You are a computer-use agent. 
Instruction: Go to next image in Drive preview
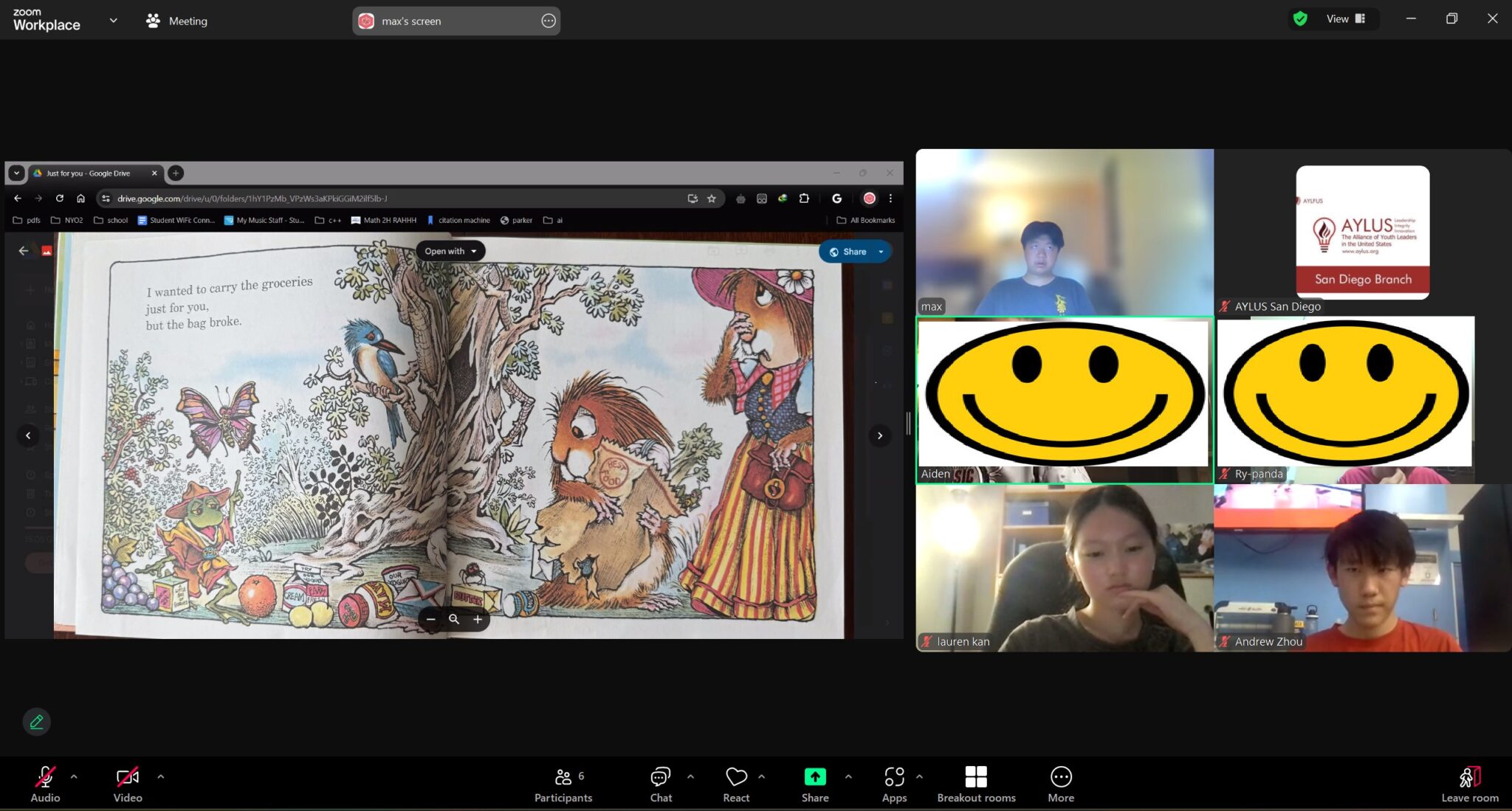click(879, 435)
